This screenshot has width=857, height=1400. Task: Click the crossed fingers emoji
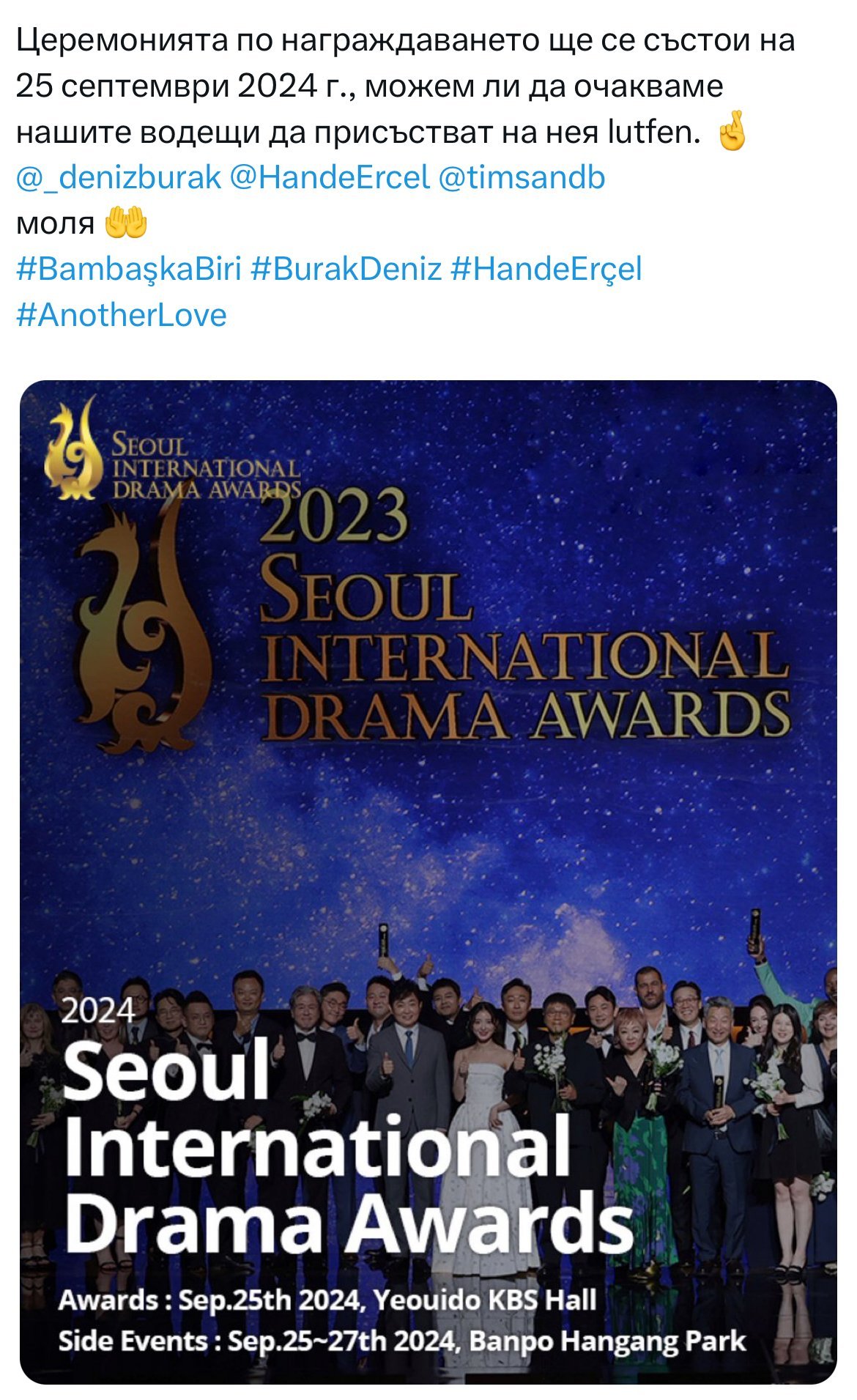(732, 133)
